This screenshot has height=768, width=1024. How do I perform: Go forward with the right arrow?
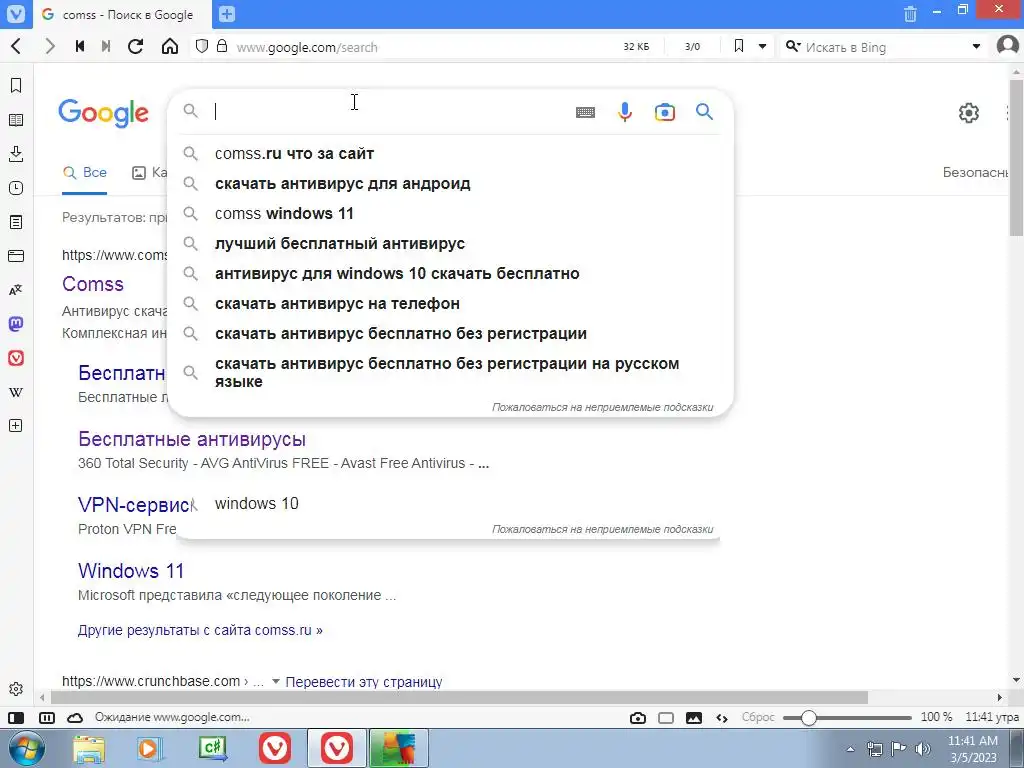click(x=50, y=46)
